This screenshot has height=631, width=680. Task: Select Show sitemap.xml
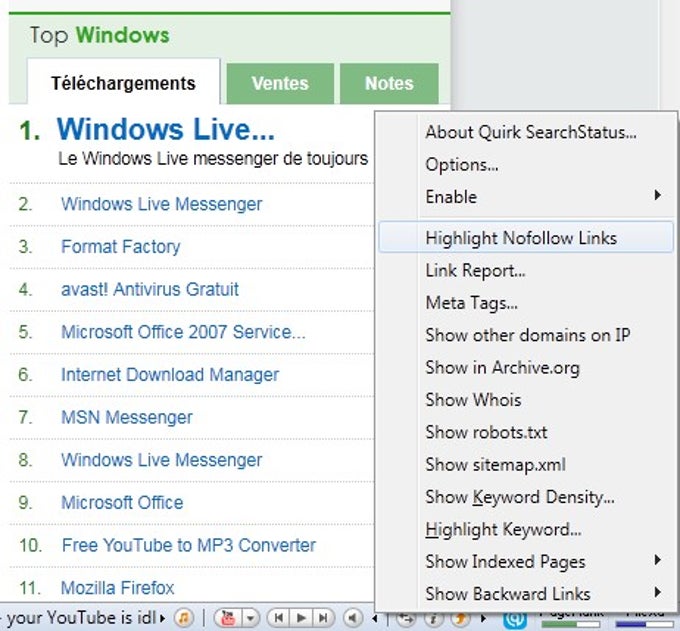(x=526, y=464)
